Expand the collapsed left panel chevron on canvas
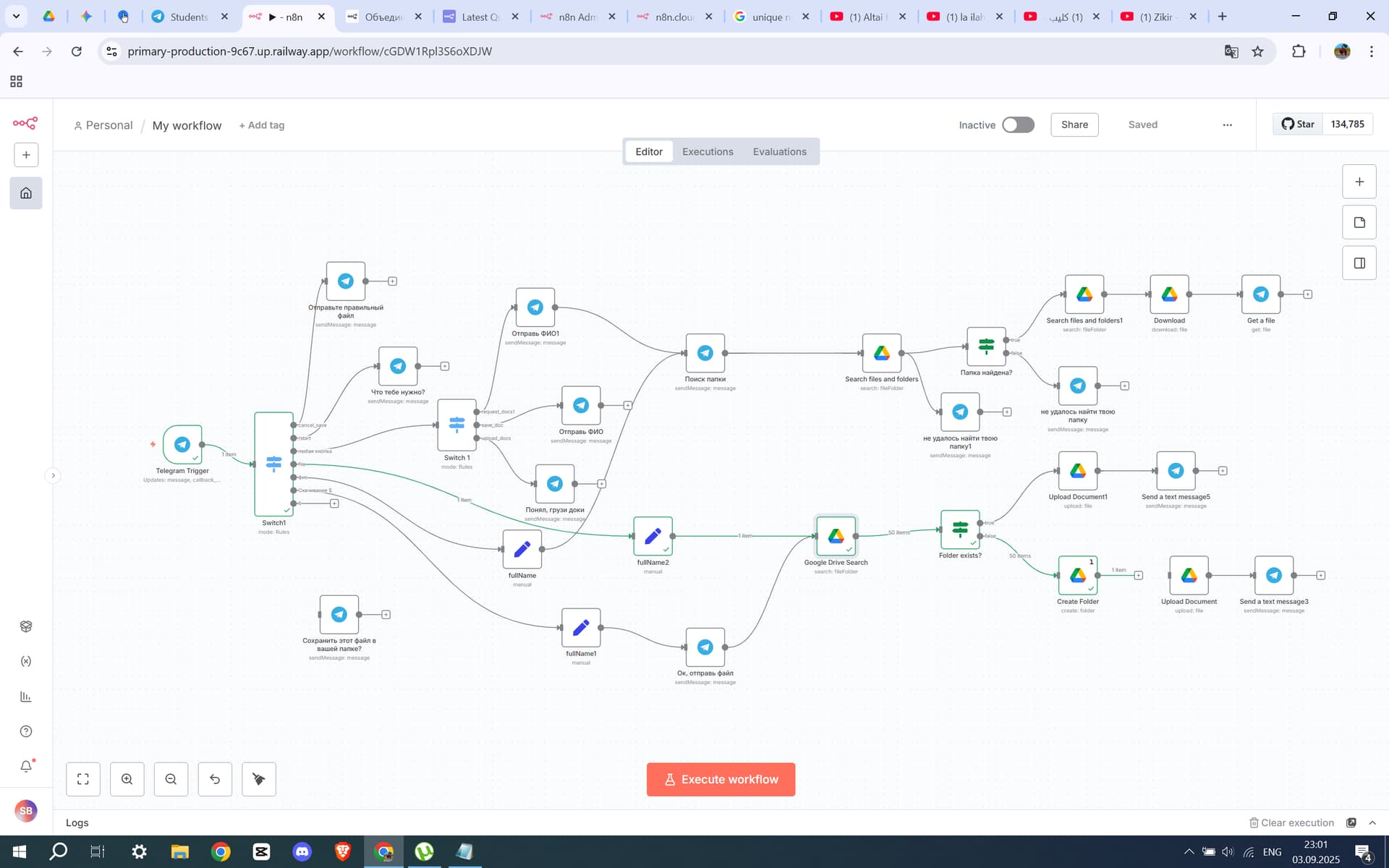1389x868 pixels. point(54,475)
